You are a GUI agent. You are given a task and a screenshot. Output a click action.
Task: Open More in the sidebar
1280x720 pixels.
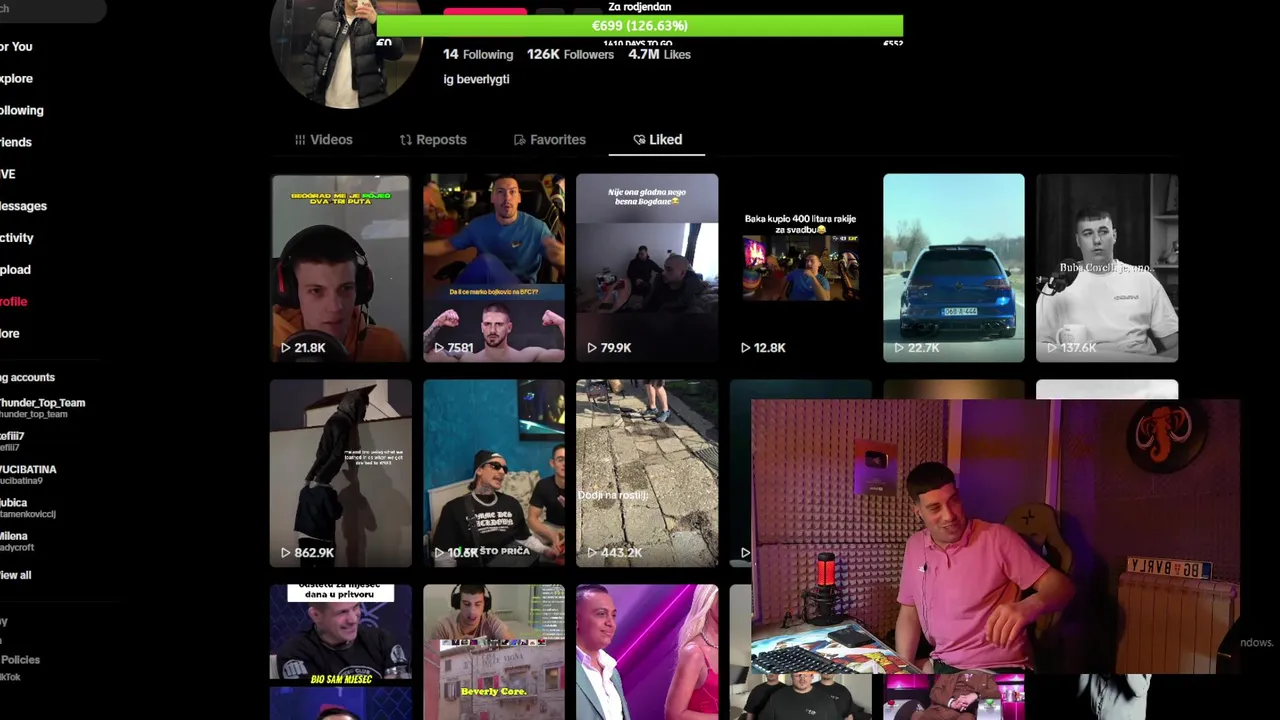[x=10, y=334]
